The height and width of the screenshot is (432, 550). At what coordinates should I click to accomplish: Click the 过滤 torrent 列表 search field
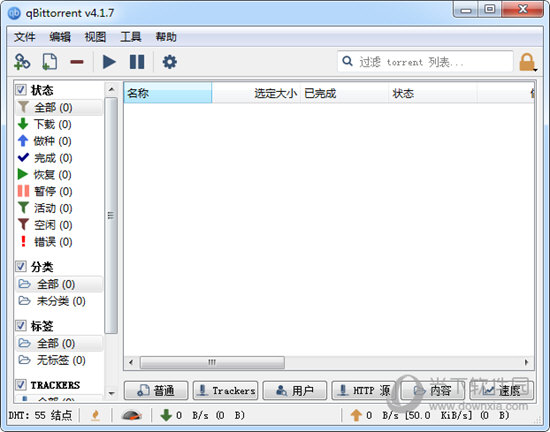point(425,61)
